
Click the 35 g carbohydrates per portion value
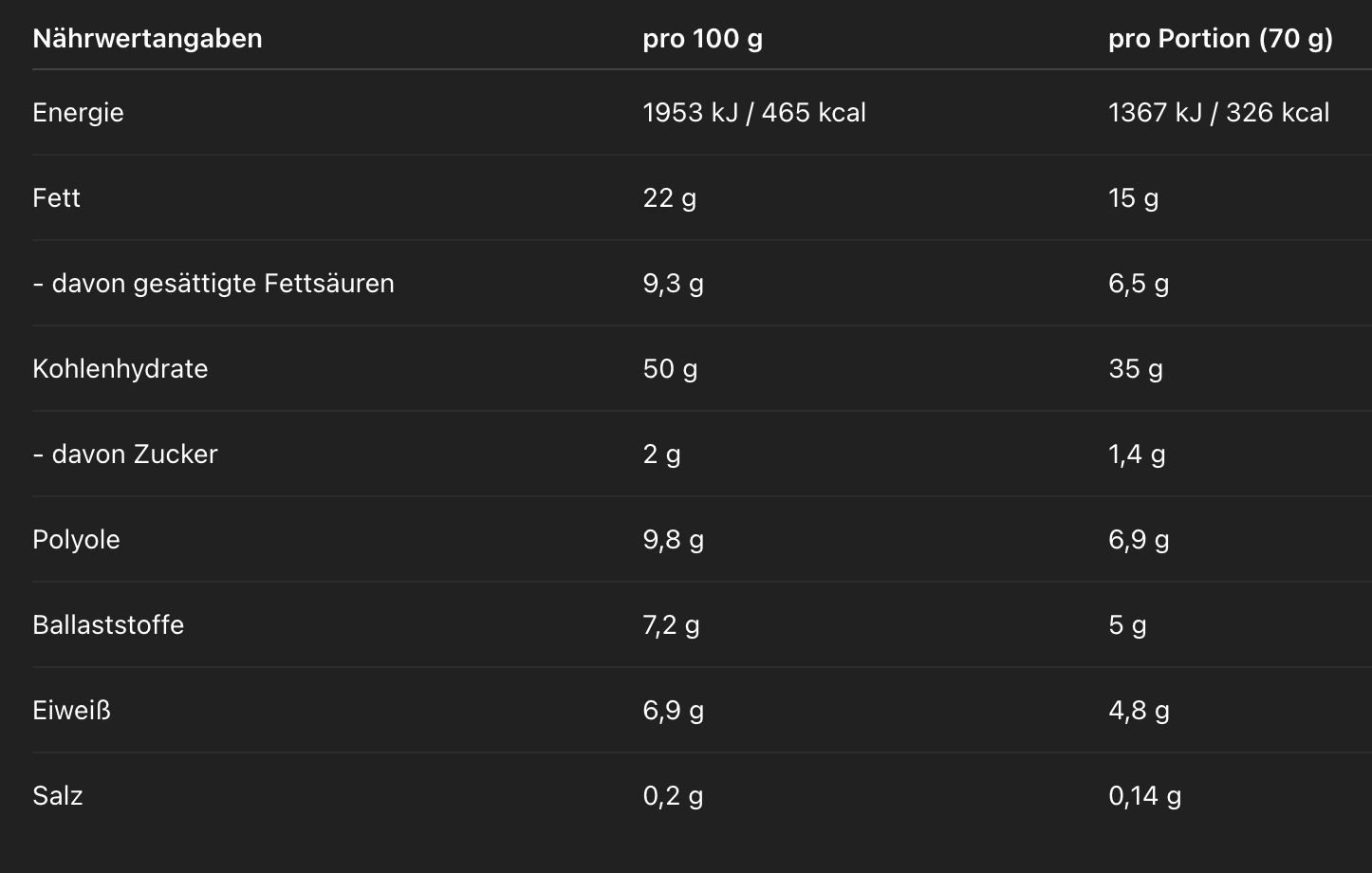(x=1135, y=369)
